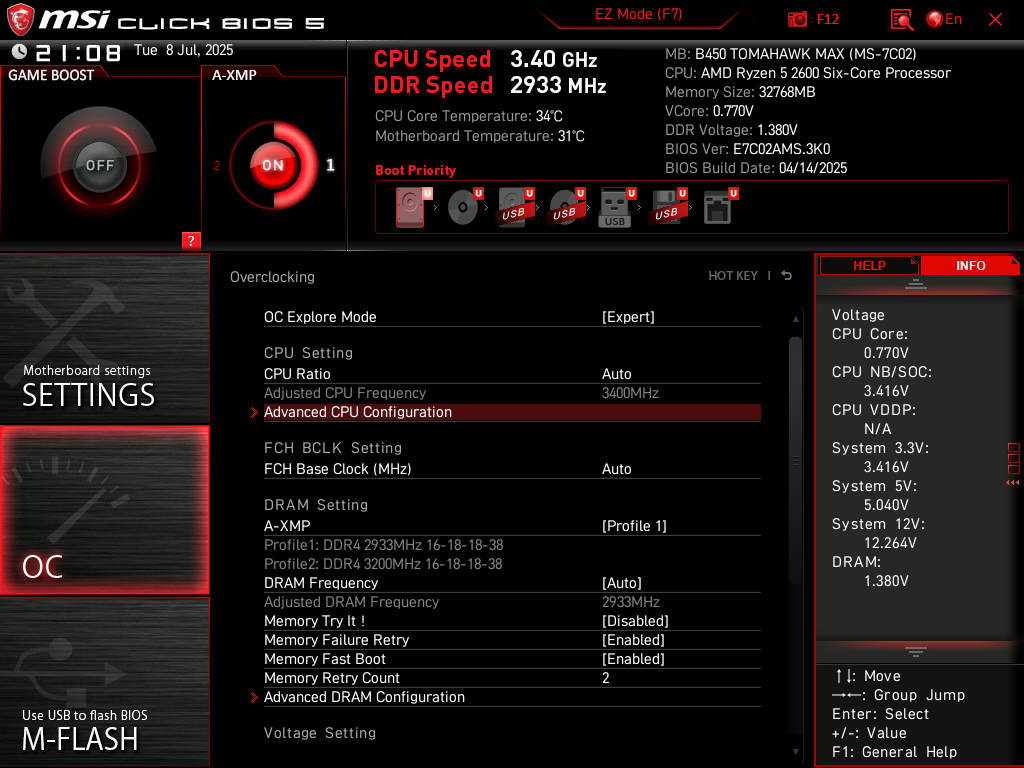
Task: Click the red triple-arrow panel collapse marker
Action: [1012, 483]
